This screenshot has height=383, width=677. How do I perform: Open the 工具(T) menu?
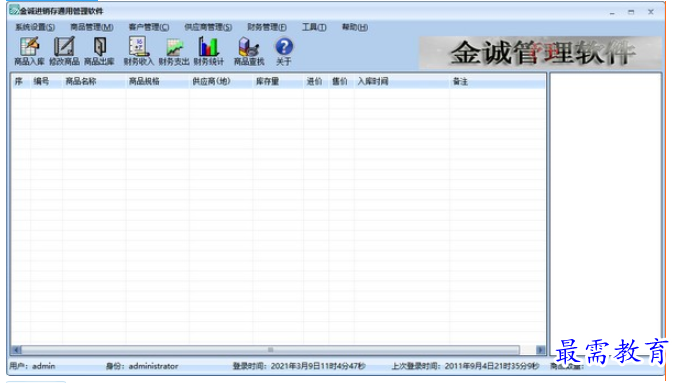[314, 27]
